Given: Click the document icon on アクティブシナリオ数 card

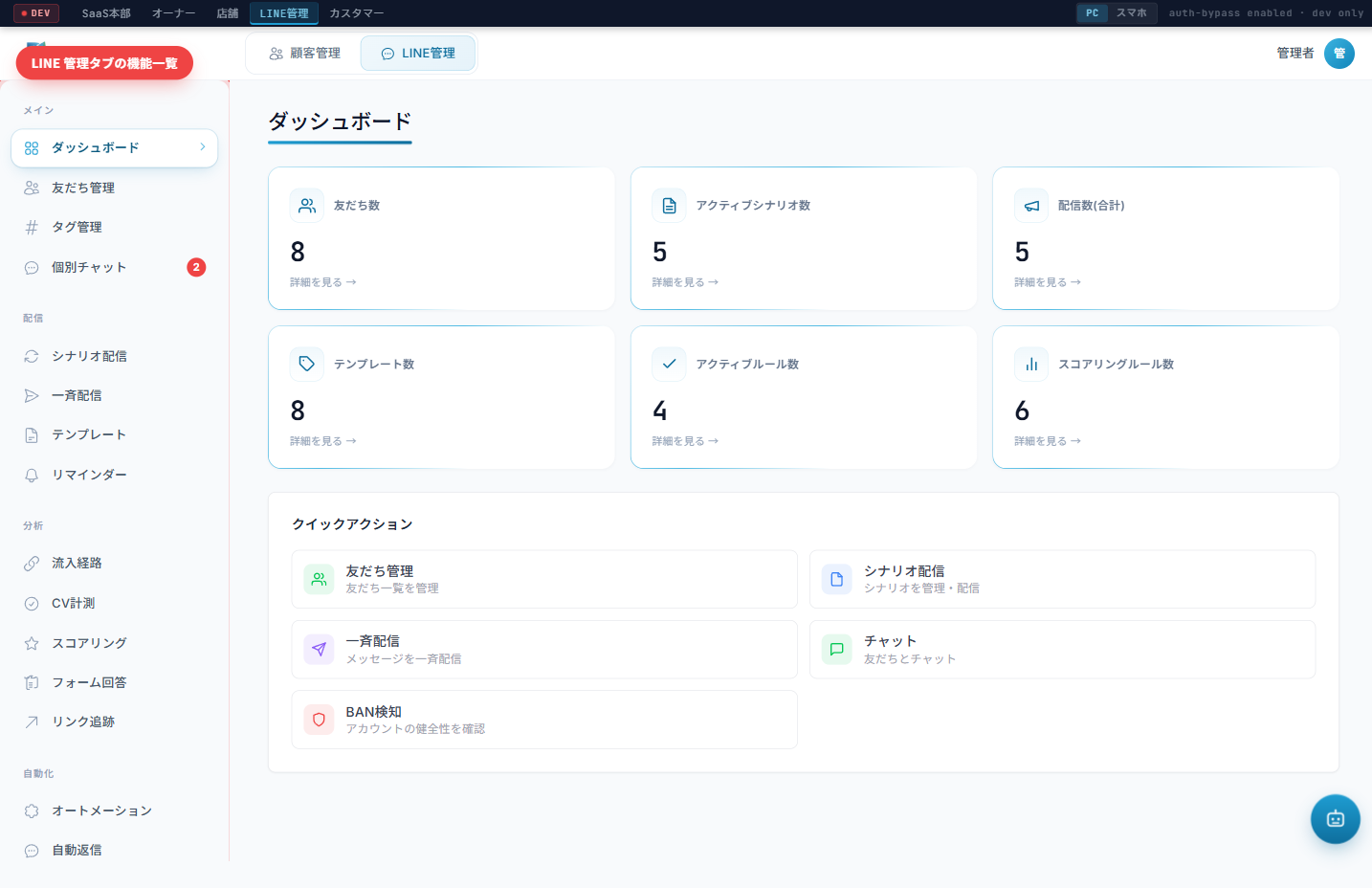Looking at the screenshot, I should pos(670,206).
